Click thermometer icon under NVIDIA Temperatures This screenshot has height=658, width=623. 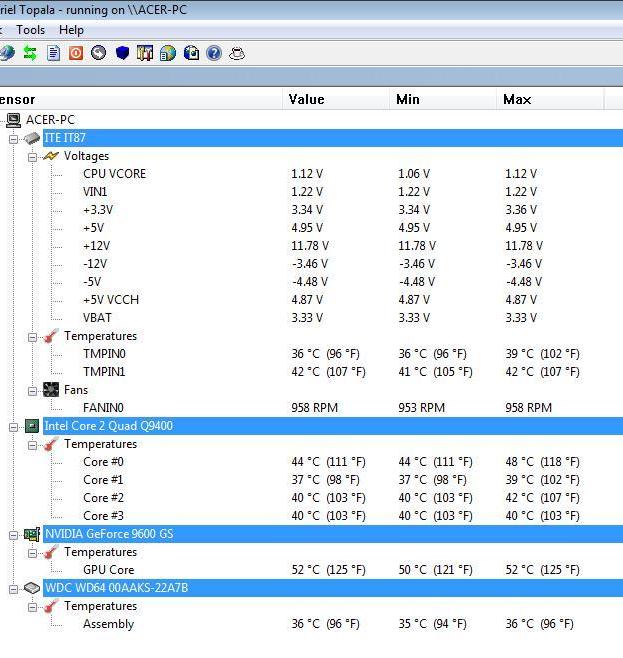pos(51,552)
